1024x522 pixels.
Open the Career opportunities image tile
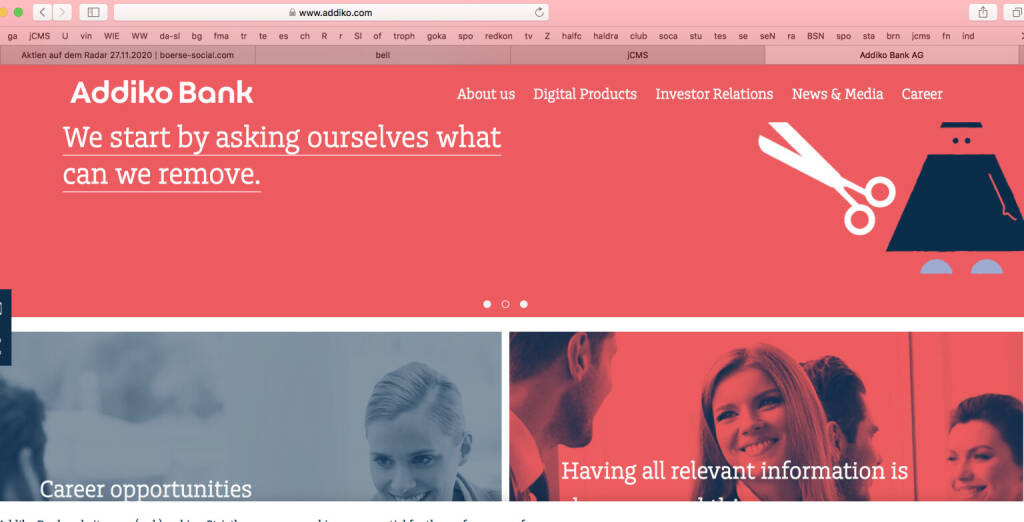tap(251, 416)
